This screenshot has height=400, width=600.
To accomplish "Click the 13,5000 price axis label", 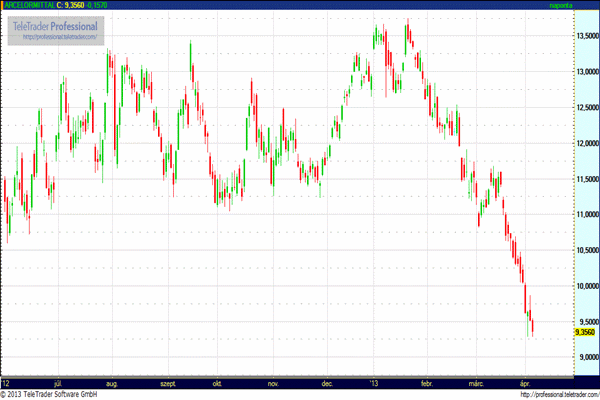I will point(588,35).
